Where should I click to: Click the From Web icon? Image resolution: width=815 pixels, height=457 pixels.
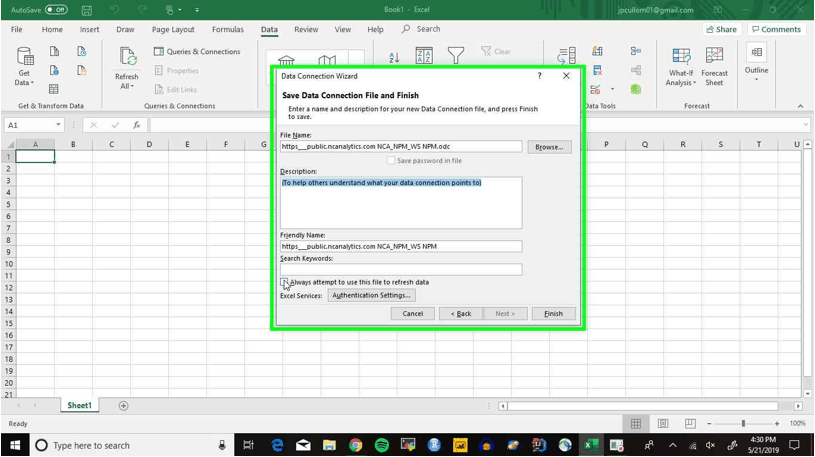click(x=54, y=70)
